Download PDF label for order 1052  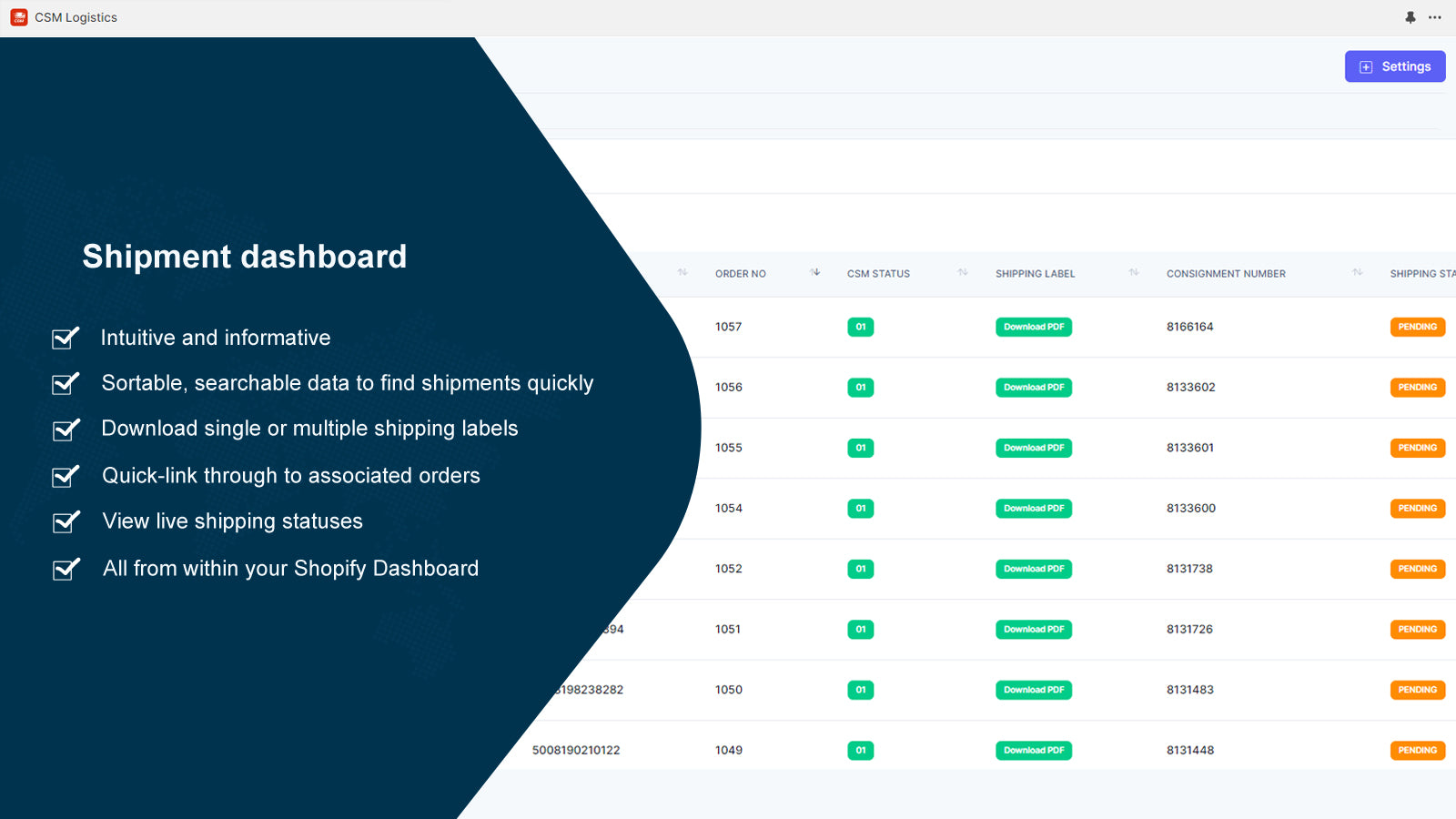tap(1034, 569)
